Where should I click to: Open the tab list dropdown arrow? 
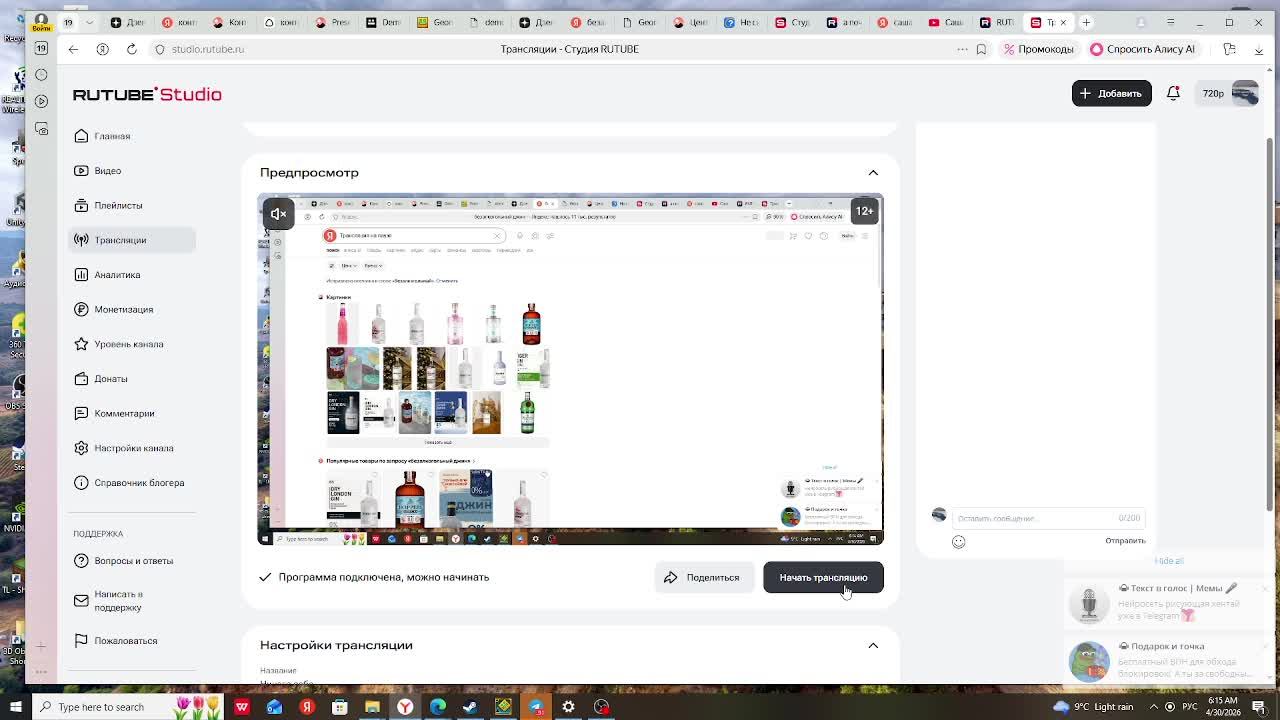(x=90, y=22)
